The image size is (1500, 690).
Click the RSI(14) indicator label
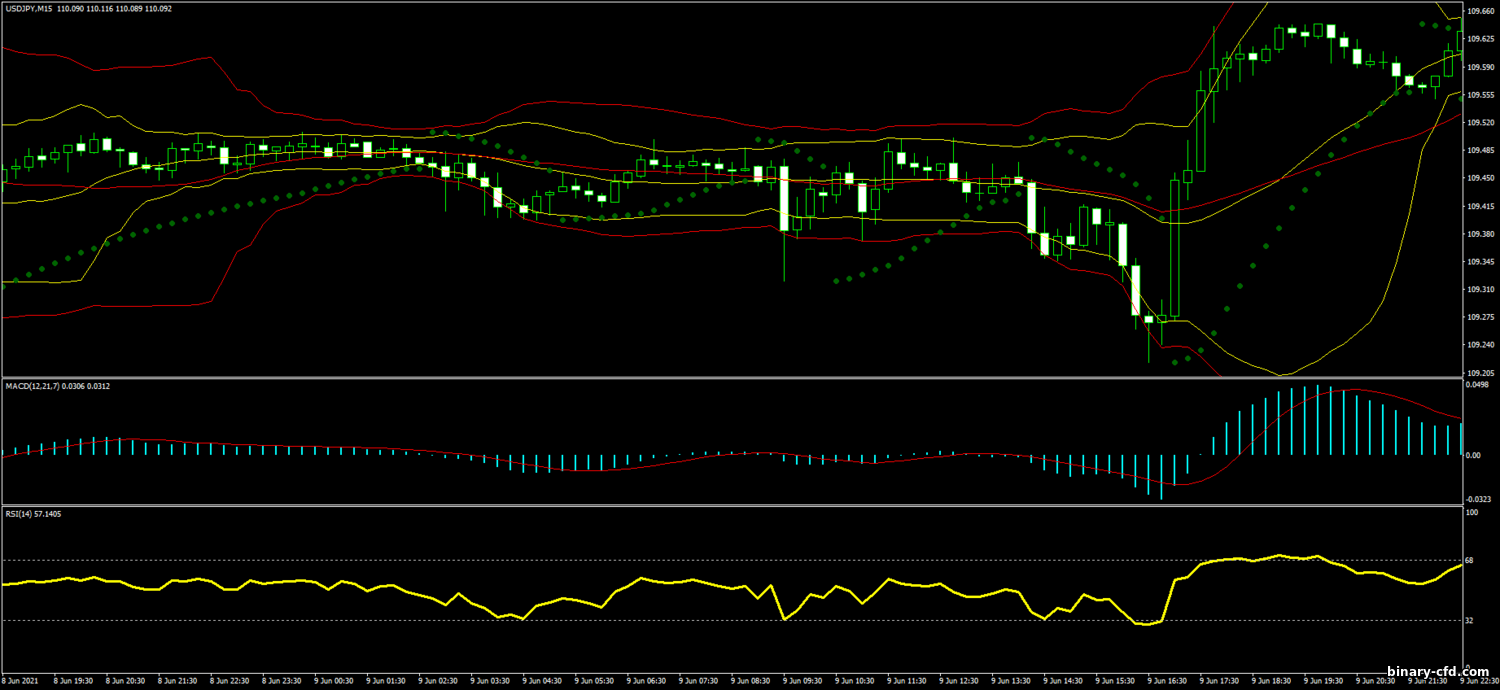[19, 513]
